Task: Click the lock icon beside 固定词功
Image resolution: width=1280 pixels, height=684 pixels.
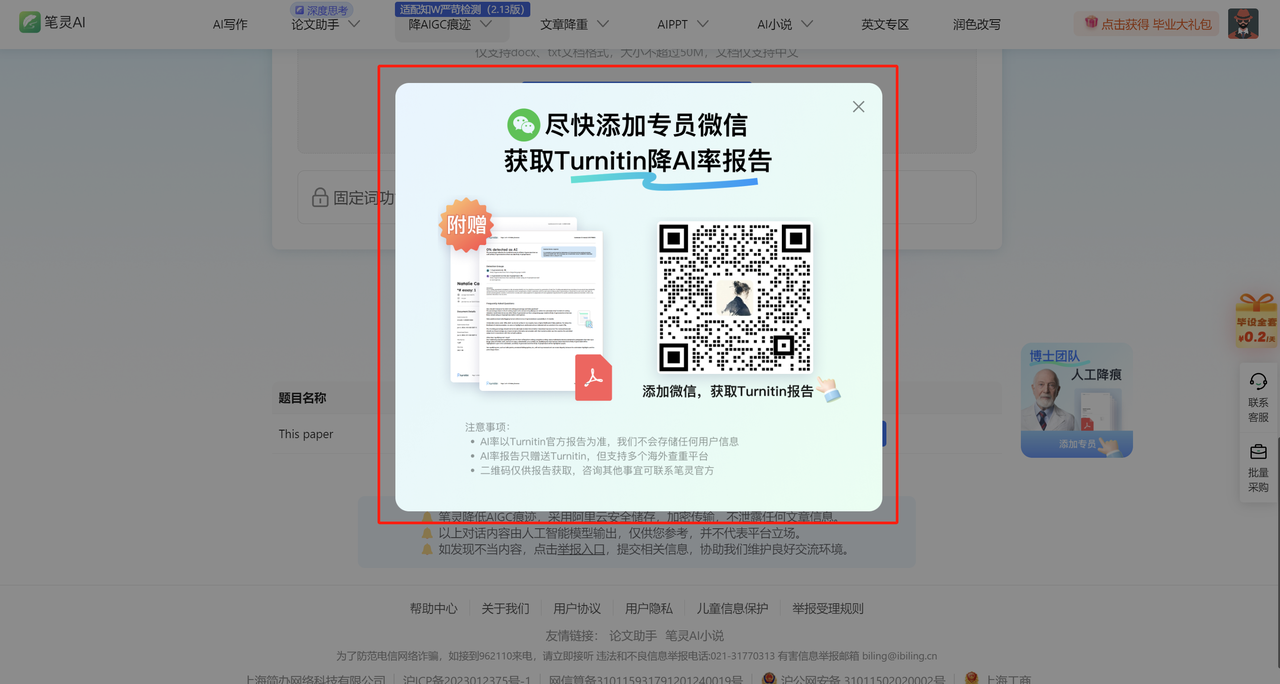Action: [x=320, y=198]
